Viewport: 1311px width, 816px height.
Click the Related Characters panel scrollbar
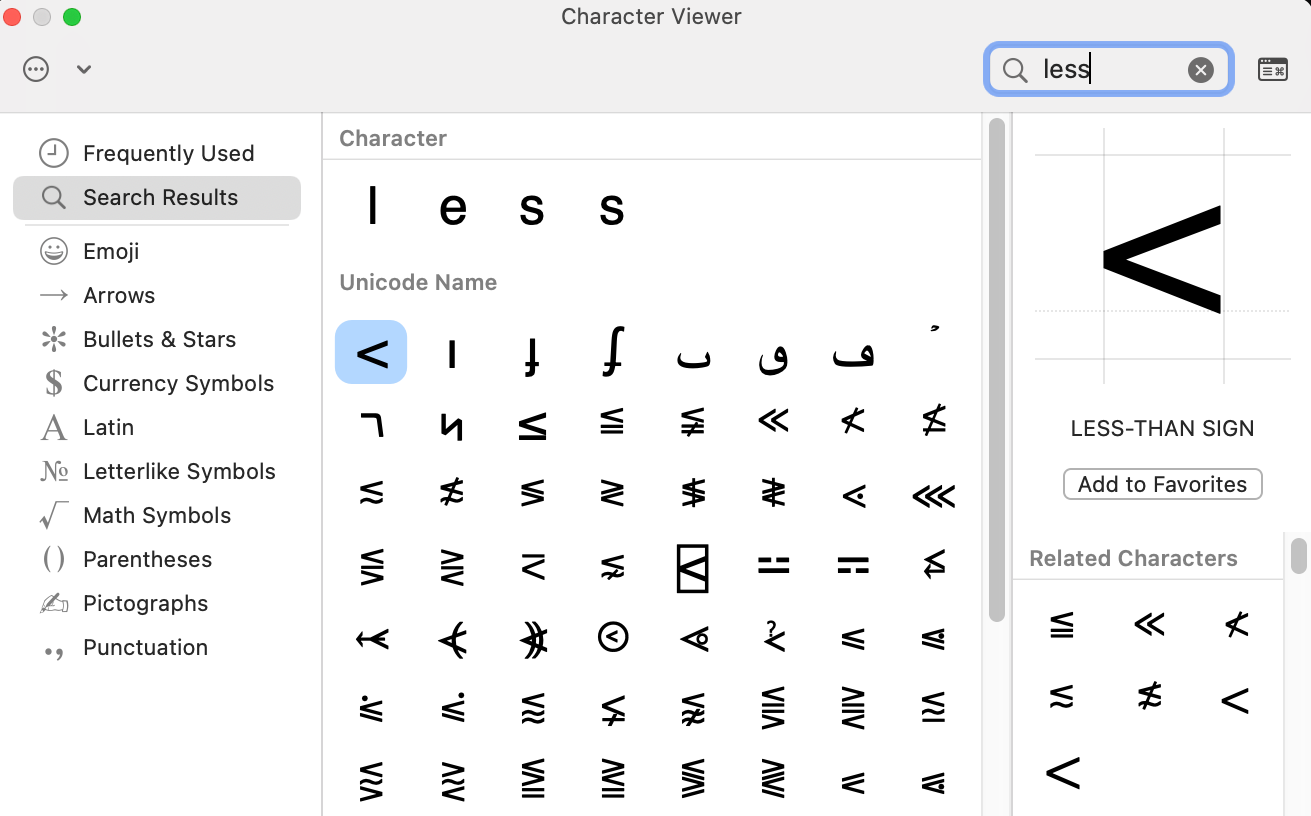pyautogui.click(x=1298, y=556)
